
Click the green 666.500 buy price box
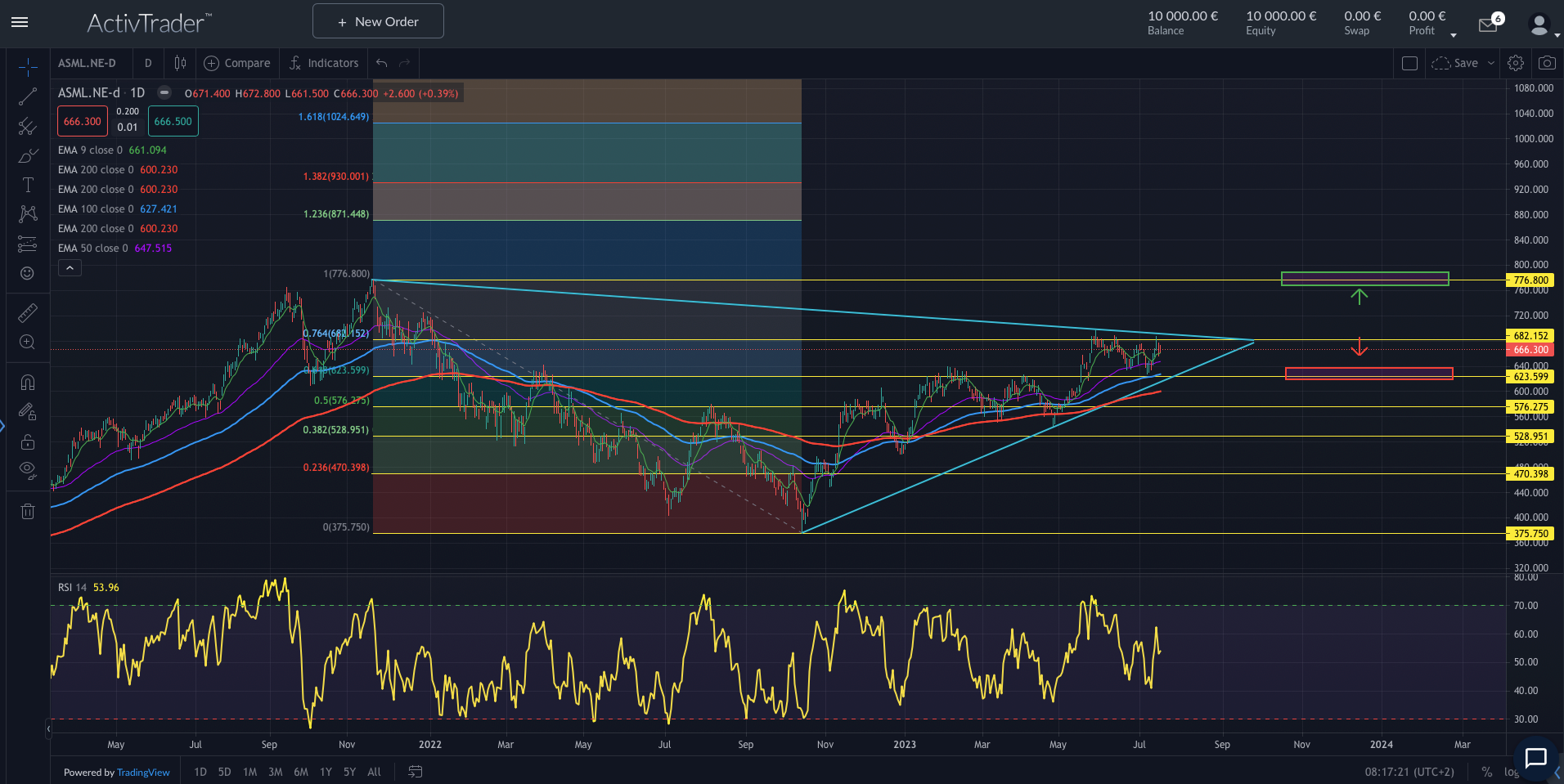point(173,122)
